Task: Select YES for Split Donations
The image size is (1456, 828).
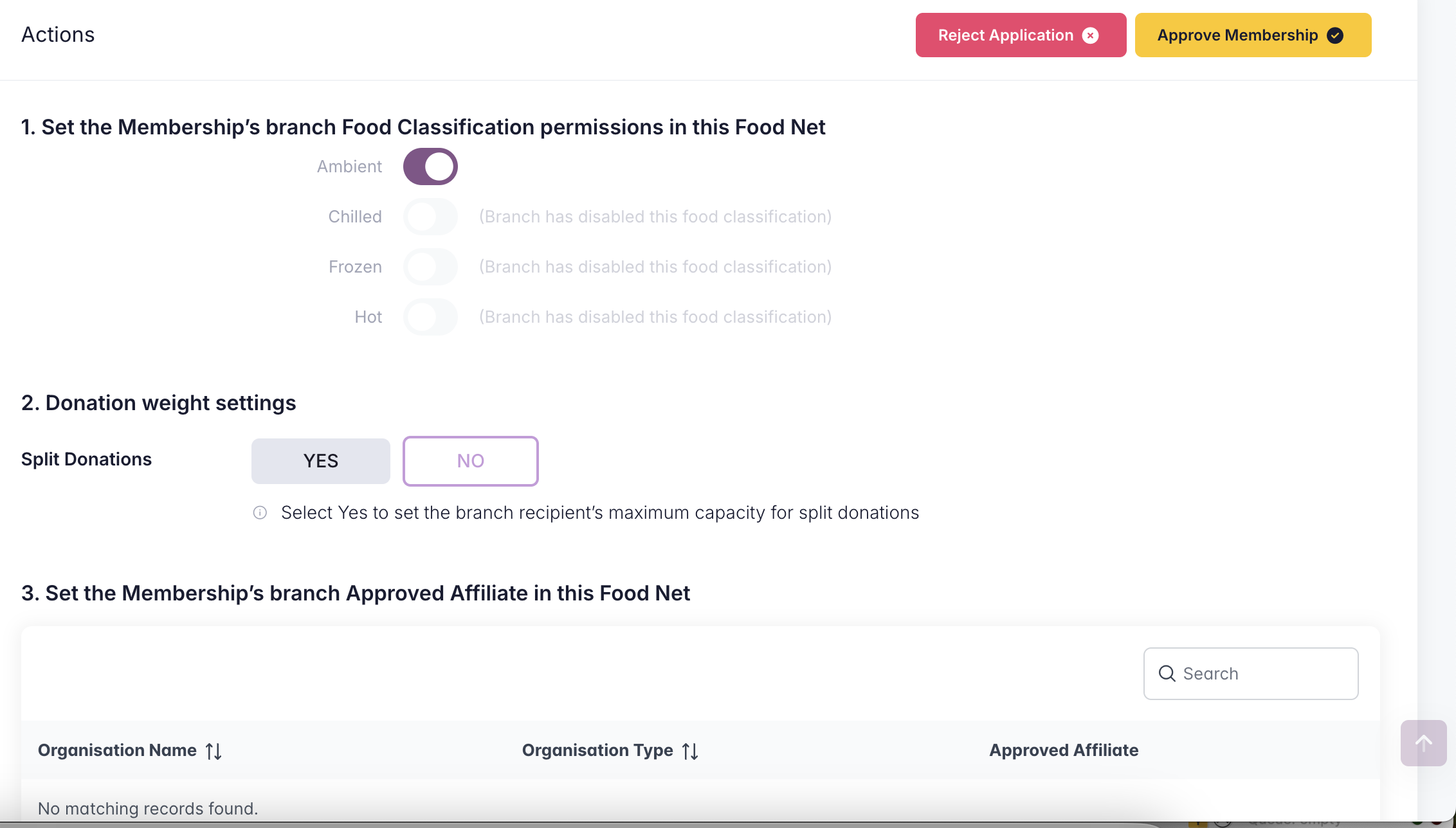Action: [x=320, y=461]
